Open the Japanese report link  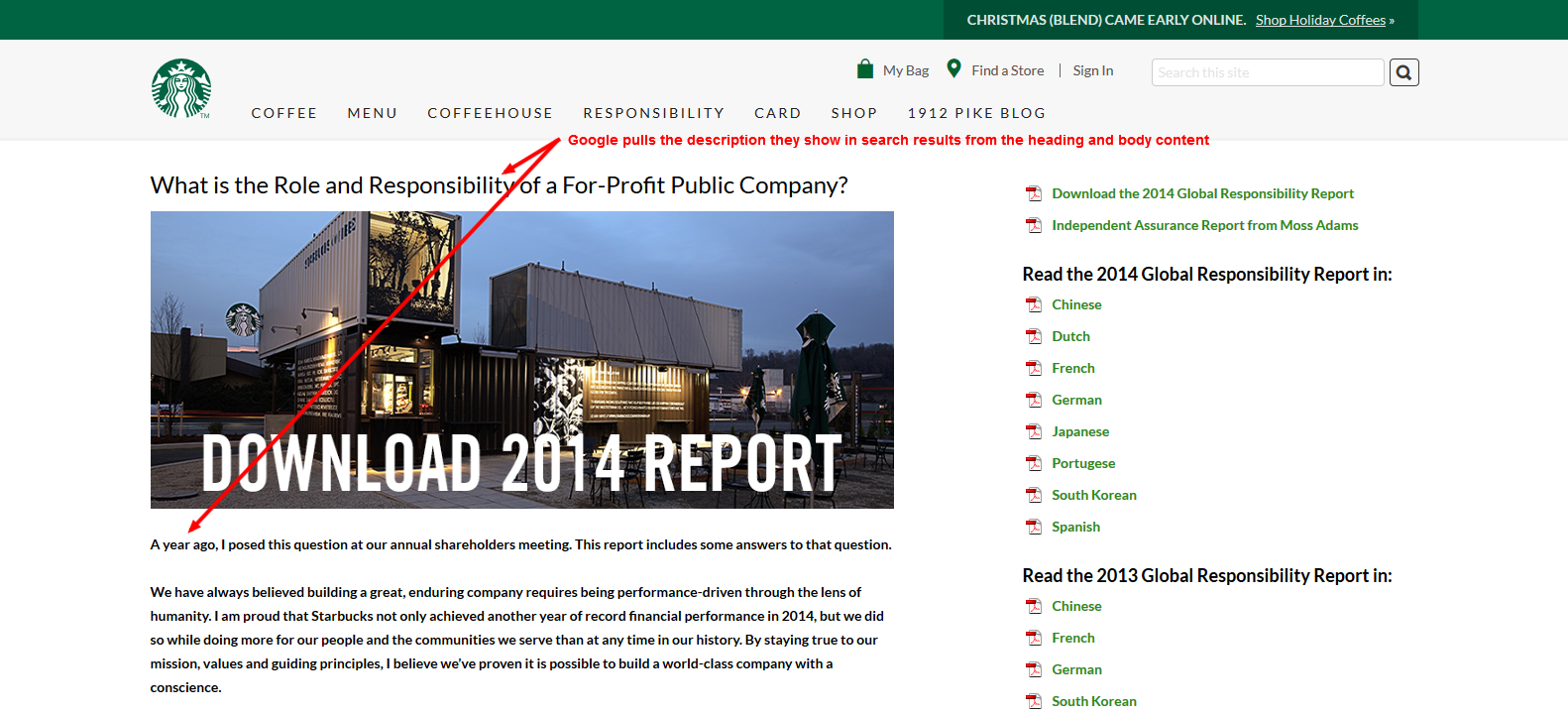(x=1080, y=431)
